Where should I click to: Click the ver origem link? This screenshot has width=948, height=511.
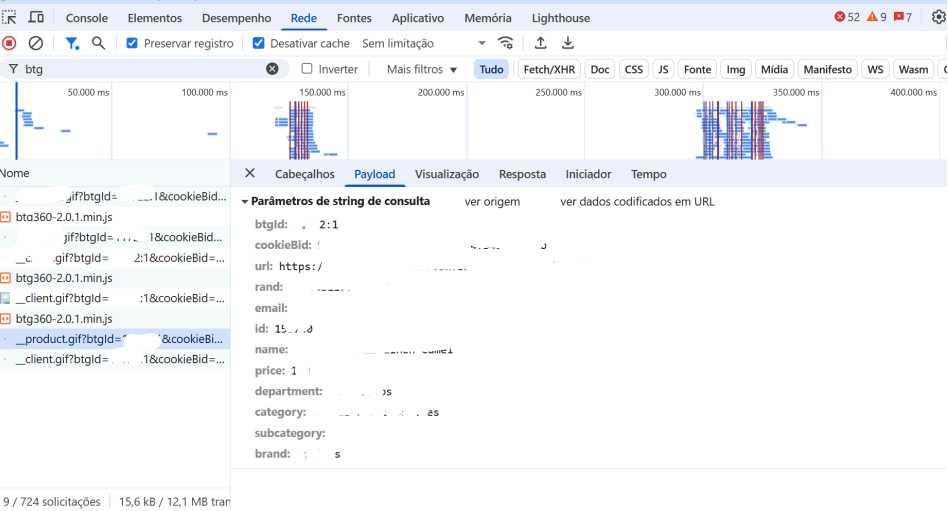492,201
